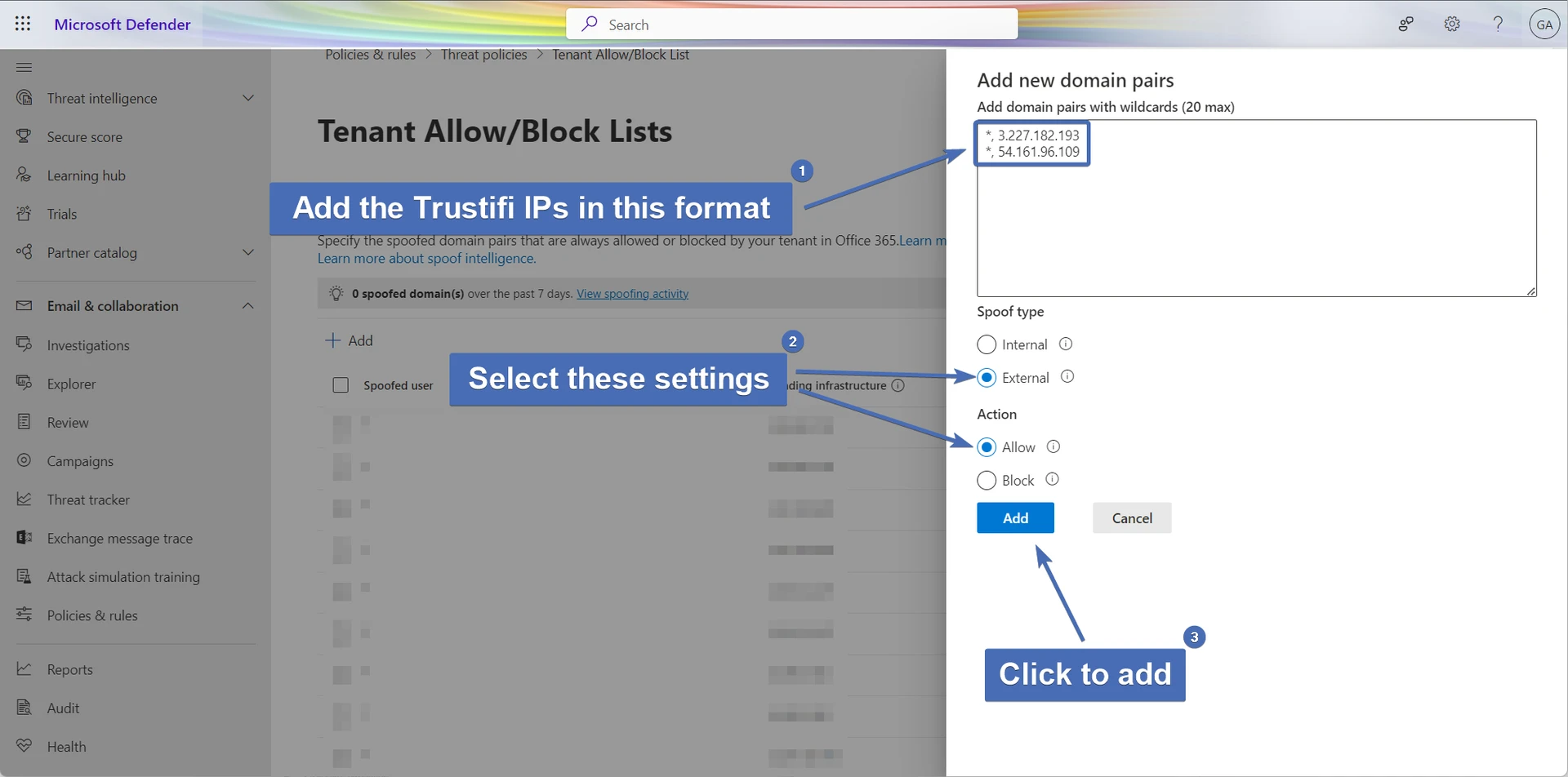Click the info icon next to Internal
This screenshot has height=777, width=1568.
coord(1065,344)
